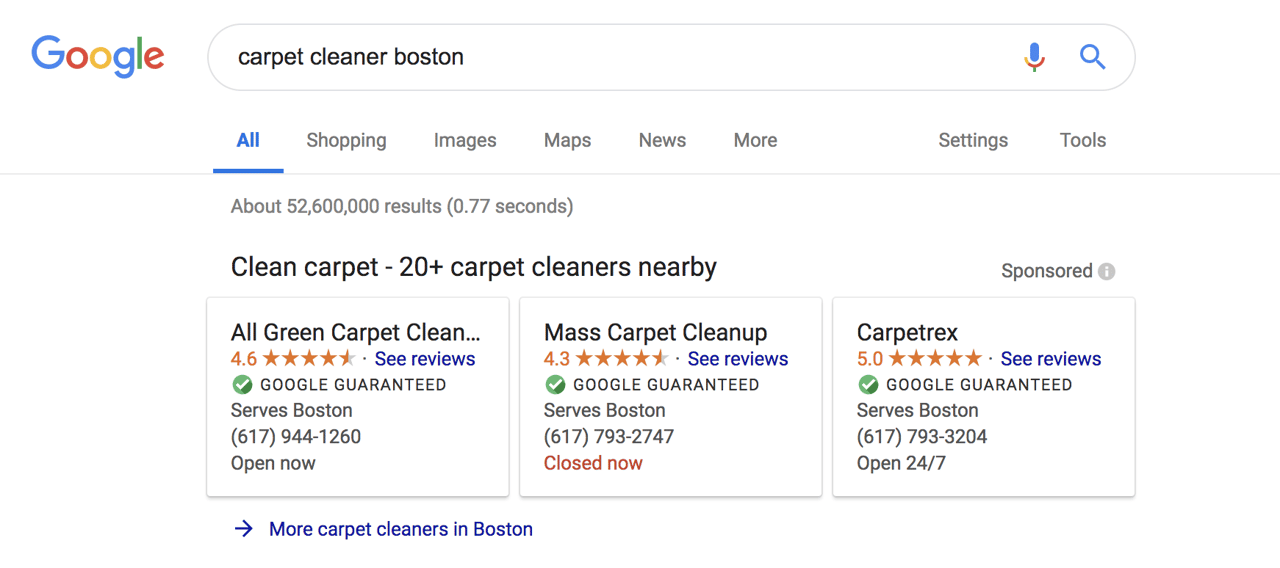This screenshot has width=1280, height=568.
Task: Click the Google logo
Action: pos(97,56)
